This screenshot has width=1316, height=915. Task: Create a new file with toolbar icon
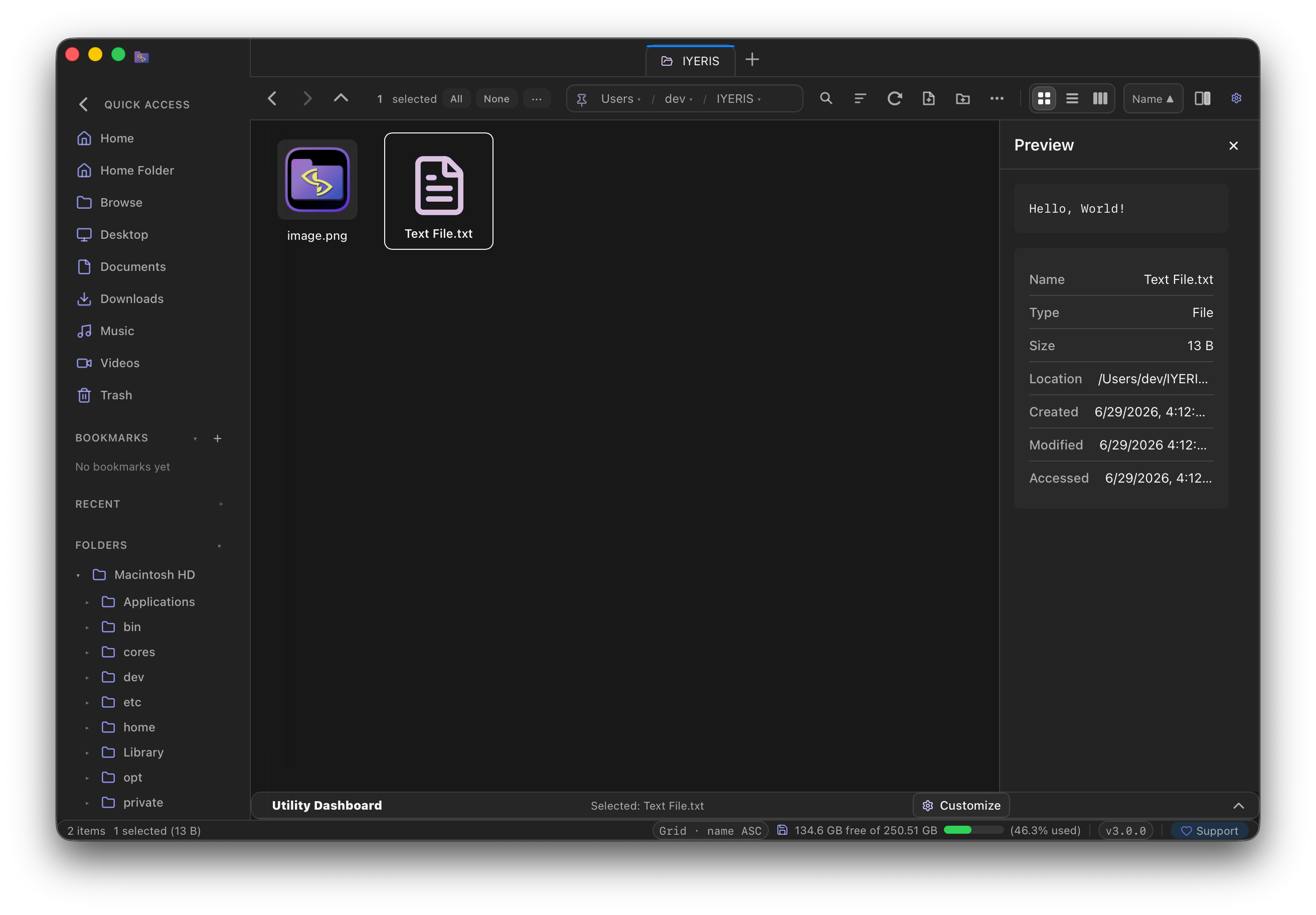(928, 99)
